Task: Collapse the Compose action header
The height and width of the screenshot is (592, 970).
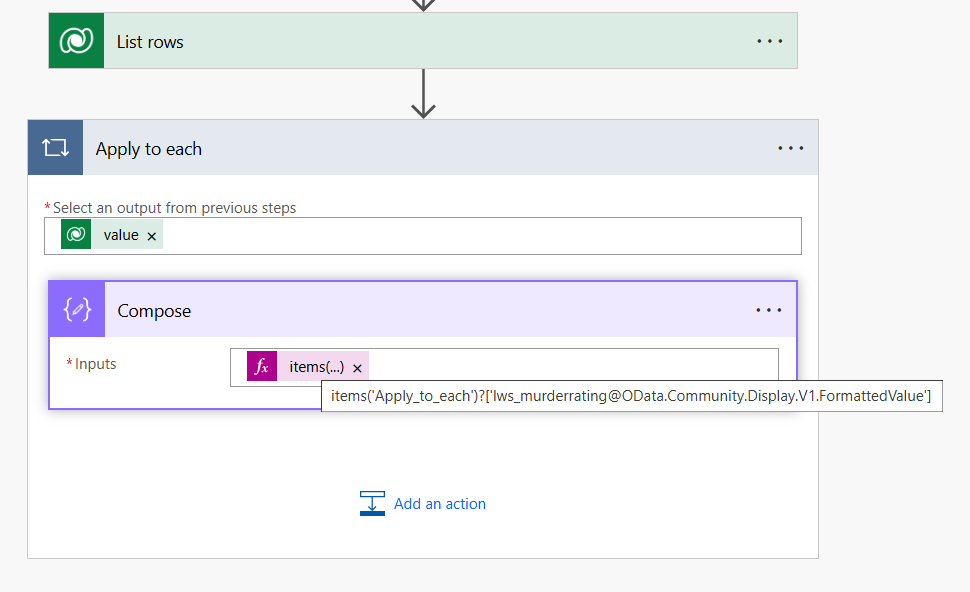Action: pos(423,309)
